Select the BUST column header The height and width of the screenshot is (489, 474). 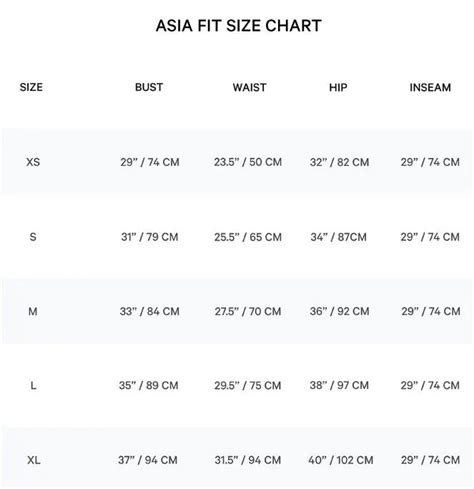(149, 87)
